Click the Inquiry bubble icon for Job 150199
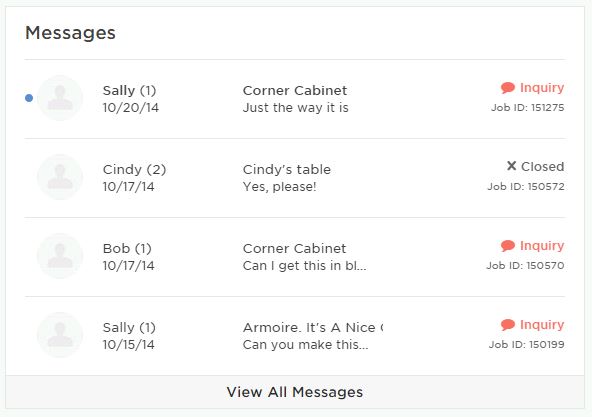Image resolution: width=592 pixels, height=417 pixels. (x=508, y=325)
